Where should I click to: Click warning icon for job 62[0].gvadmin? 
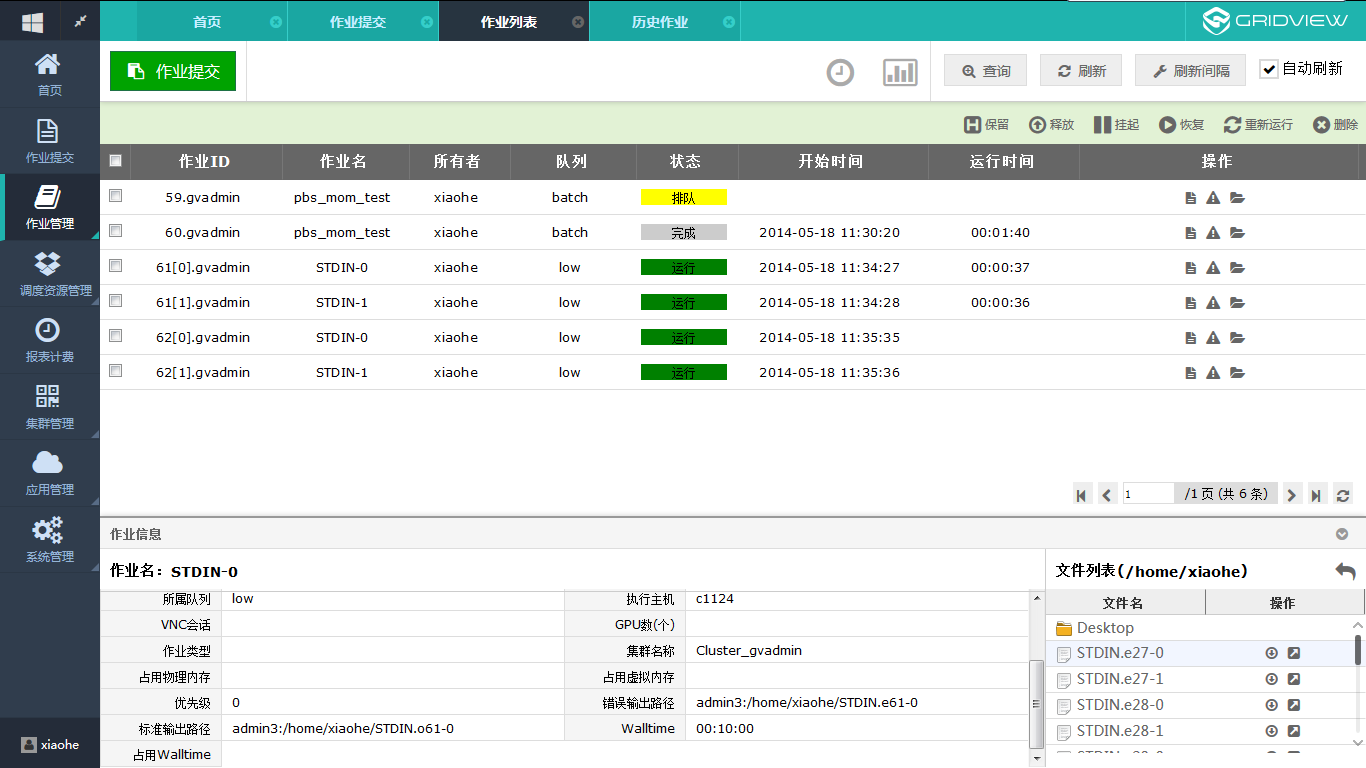click(x=1213, y=338)
